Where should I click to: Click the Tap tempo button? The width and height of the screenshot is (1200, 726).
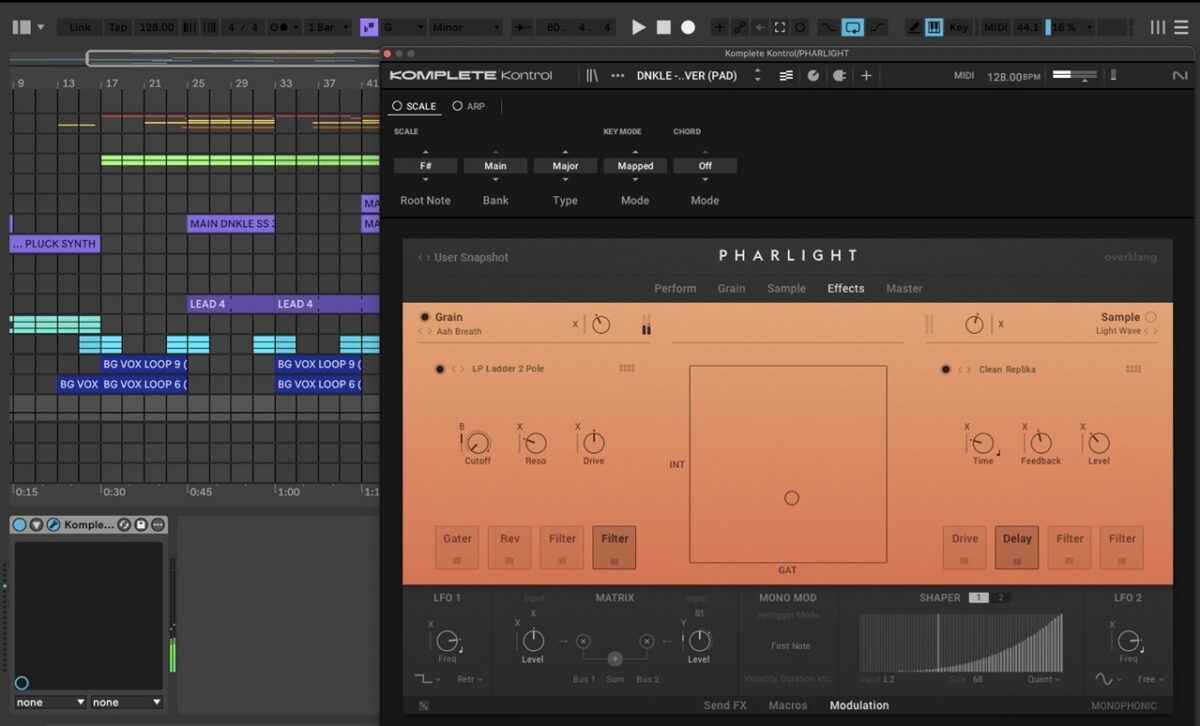click(x=118, y=28)
